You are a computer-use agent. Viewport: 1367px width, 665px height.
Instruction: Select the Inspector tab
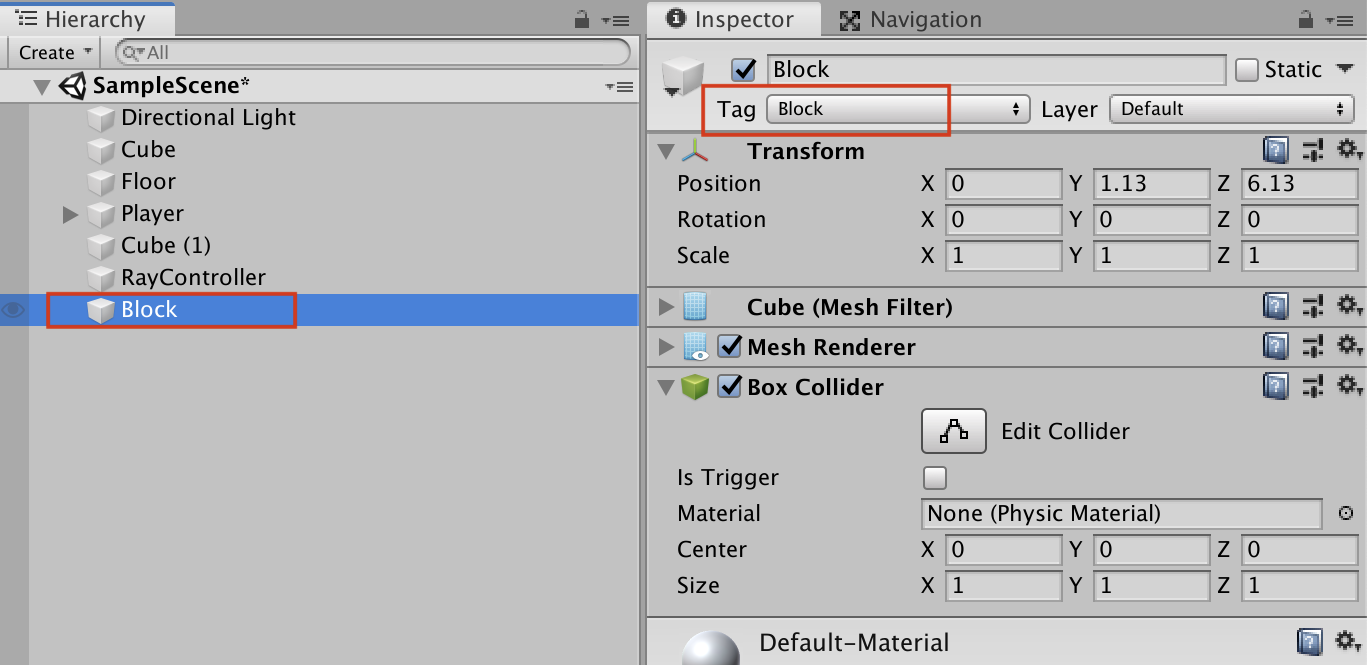click(x=731, y=20)
